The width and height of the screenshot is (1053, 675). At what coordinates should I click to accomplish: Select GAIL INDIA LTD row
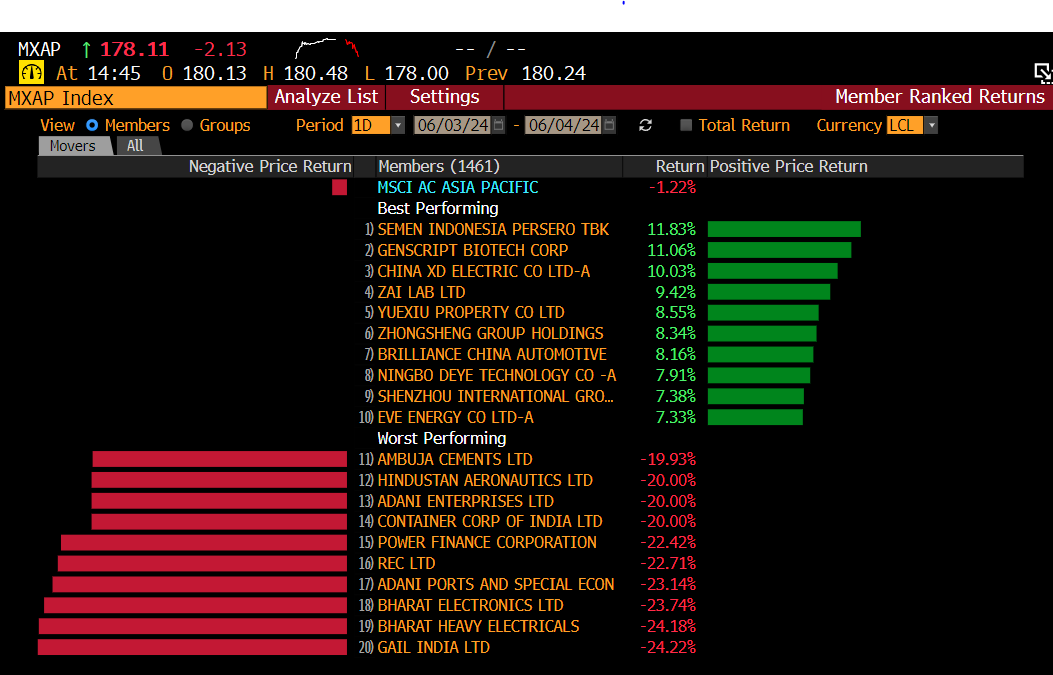click(433, 647)
